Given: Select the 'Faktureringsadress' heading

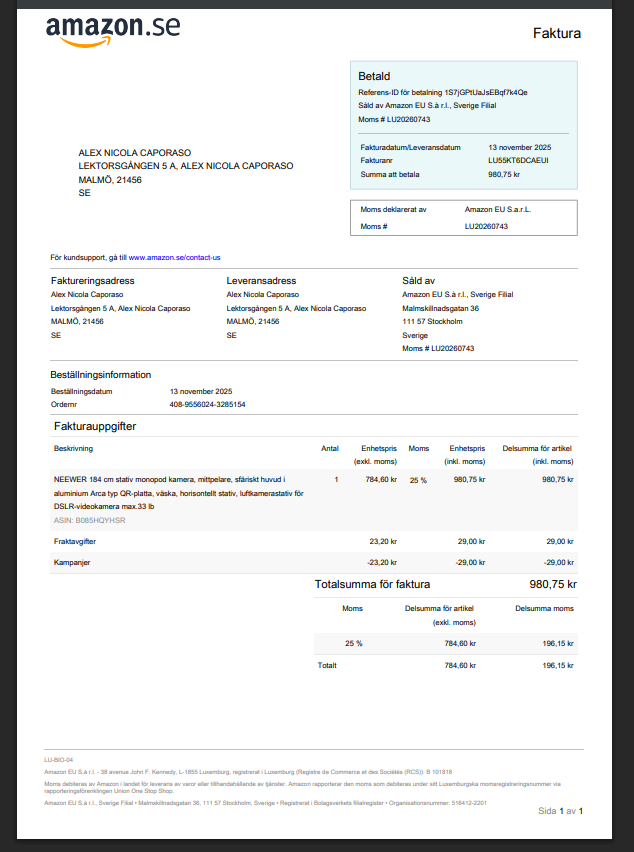Looking at the screenshot, I should click(x=92, y=281).
